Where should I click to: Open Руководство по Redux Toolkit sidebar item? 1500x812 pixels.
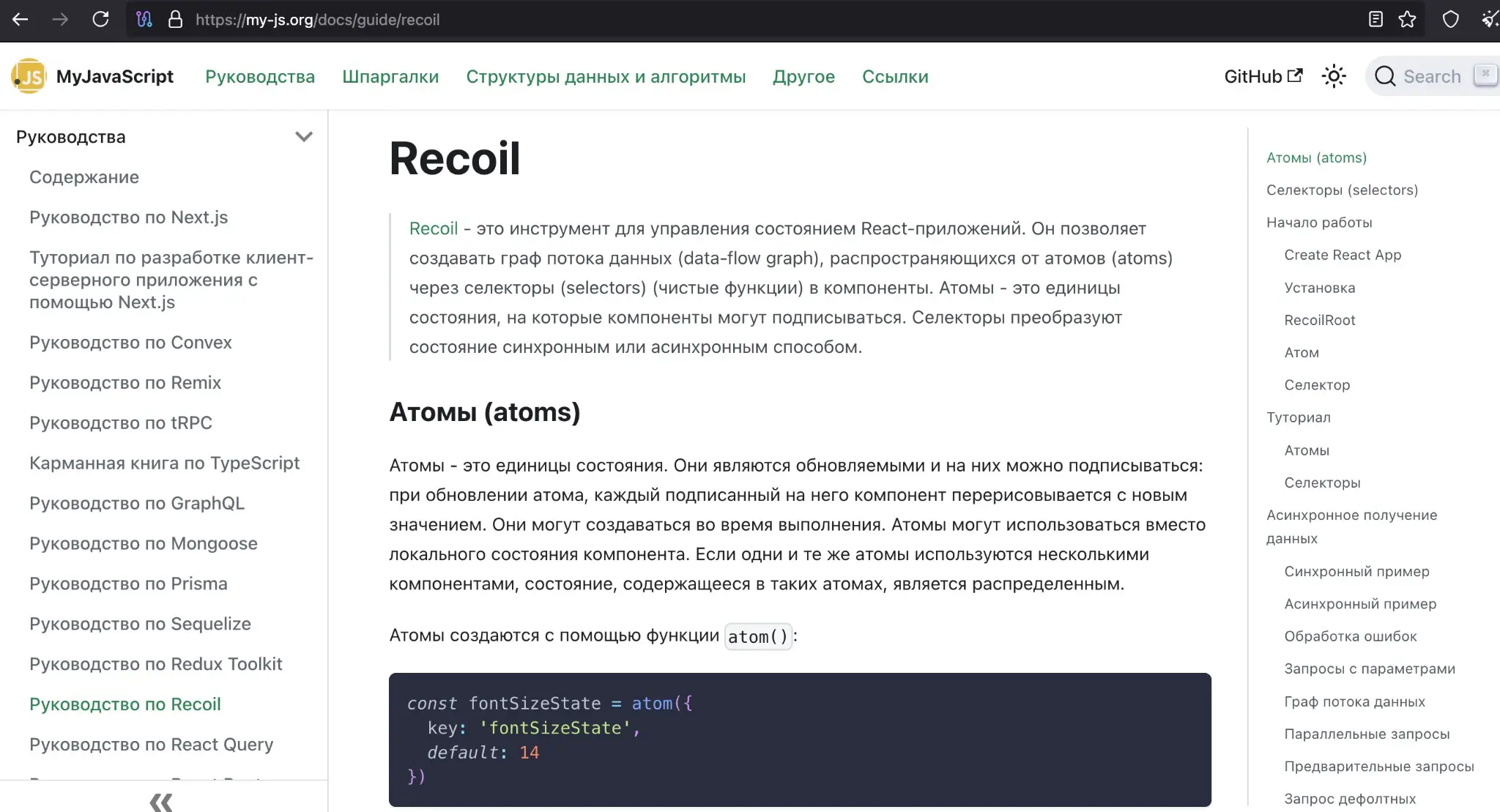pyautogui.click(x=156, y=664)
